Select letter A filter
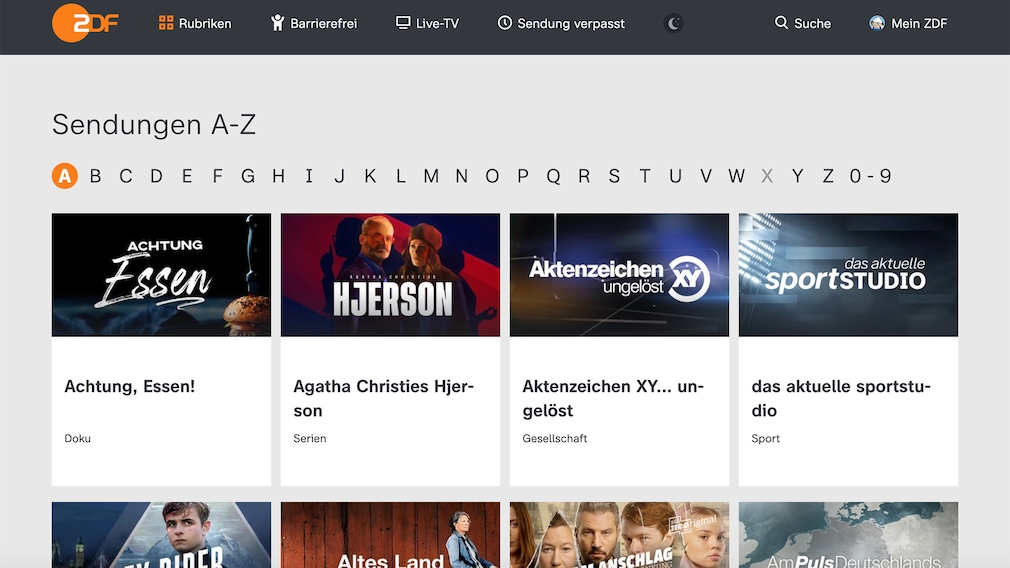The image size is (1010, 568). pos(64,176)
